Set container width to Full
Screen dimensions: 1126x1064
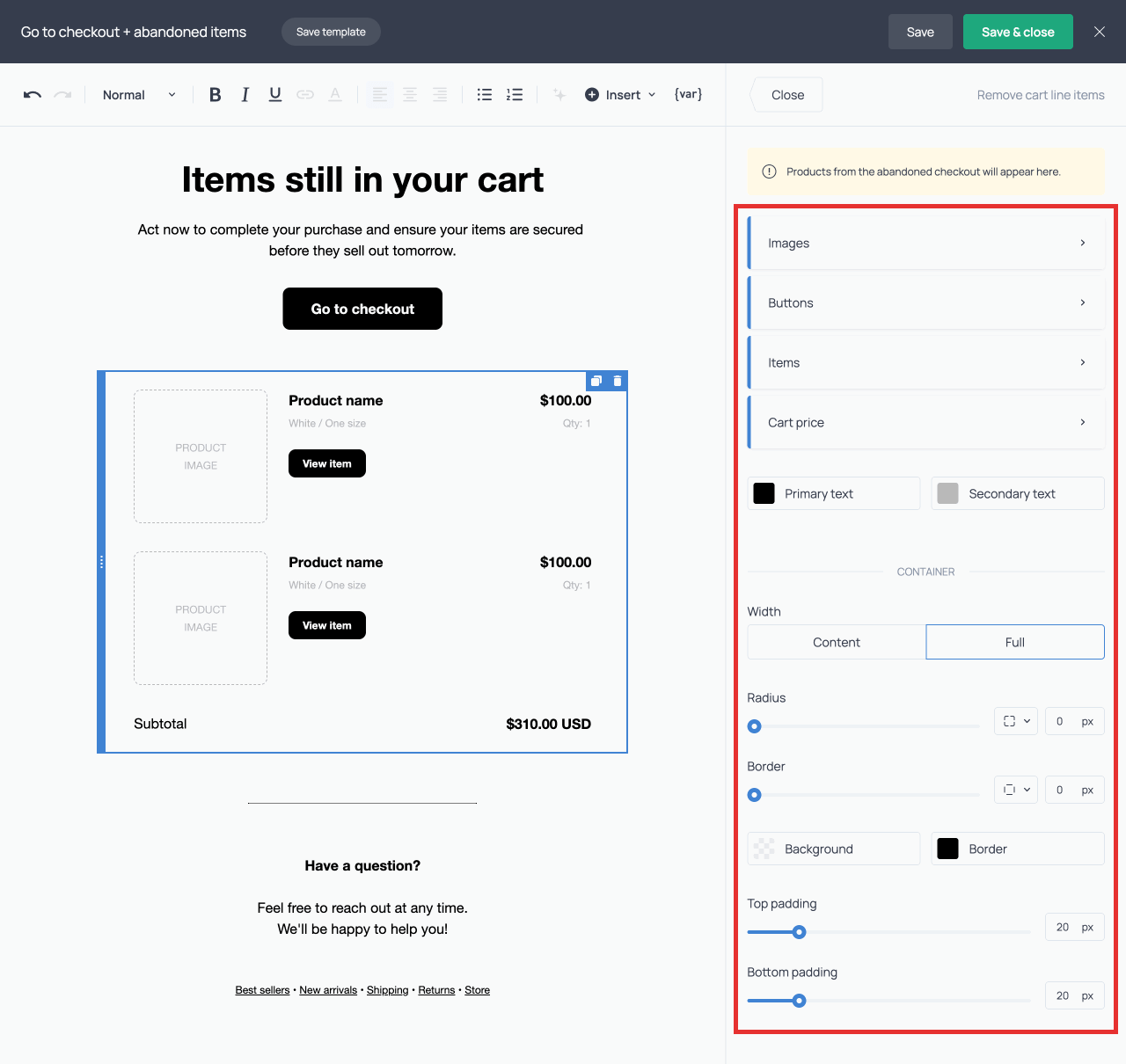[1014, 642]
